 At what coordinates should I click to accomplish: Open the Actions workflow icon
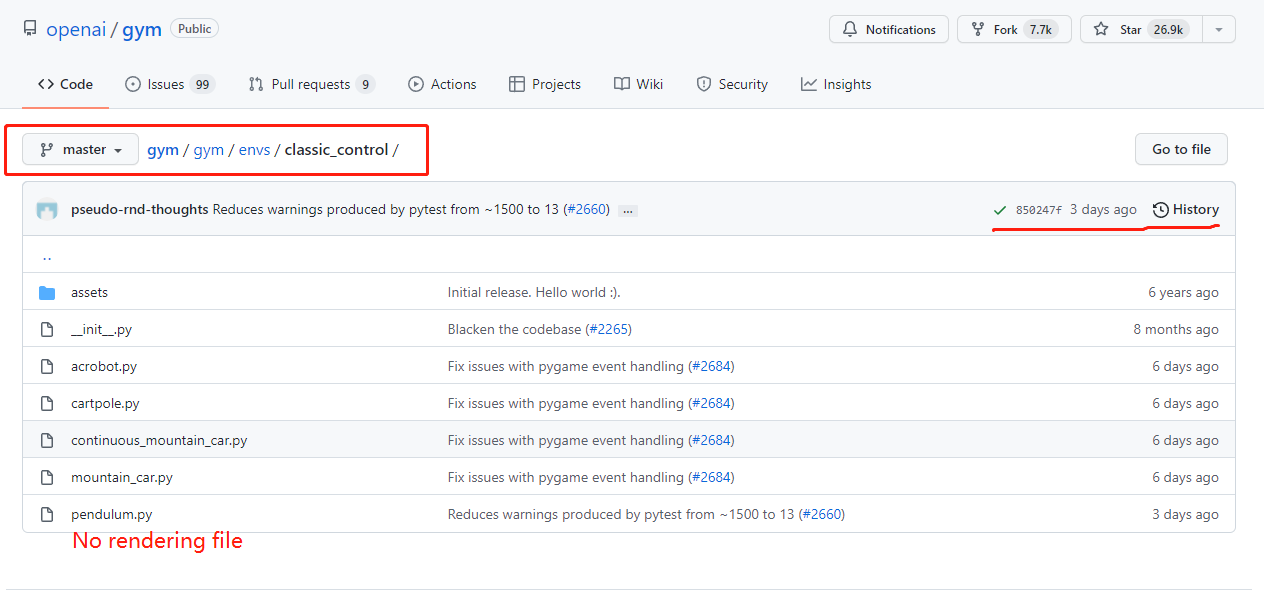click(416, 84)
